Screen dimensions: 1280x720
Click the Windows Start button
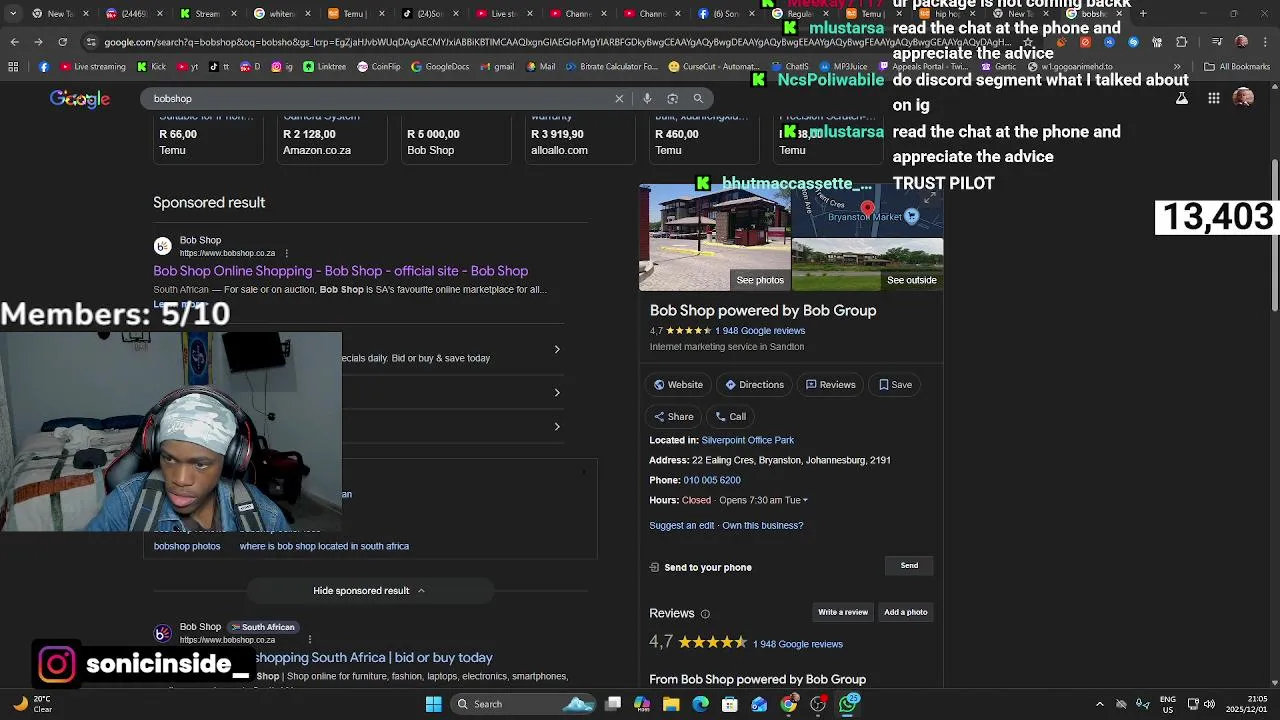tap(433, 704)
